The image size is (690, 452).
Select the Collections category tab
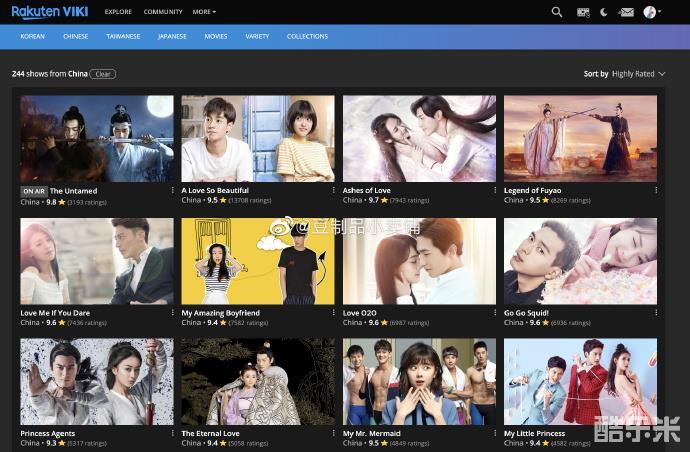[307, 37]
